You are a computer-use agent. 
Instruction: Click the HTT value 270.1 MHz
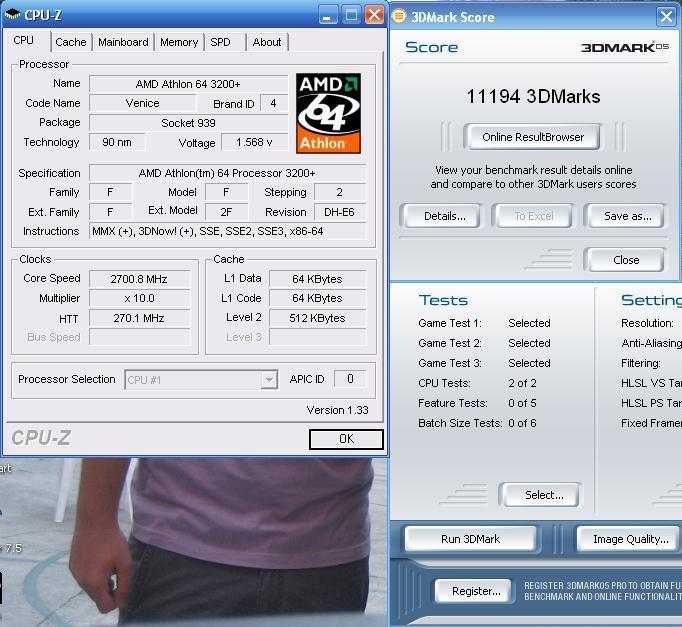tap(139, 318)
